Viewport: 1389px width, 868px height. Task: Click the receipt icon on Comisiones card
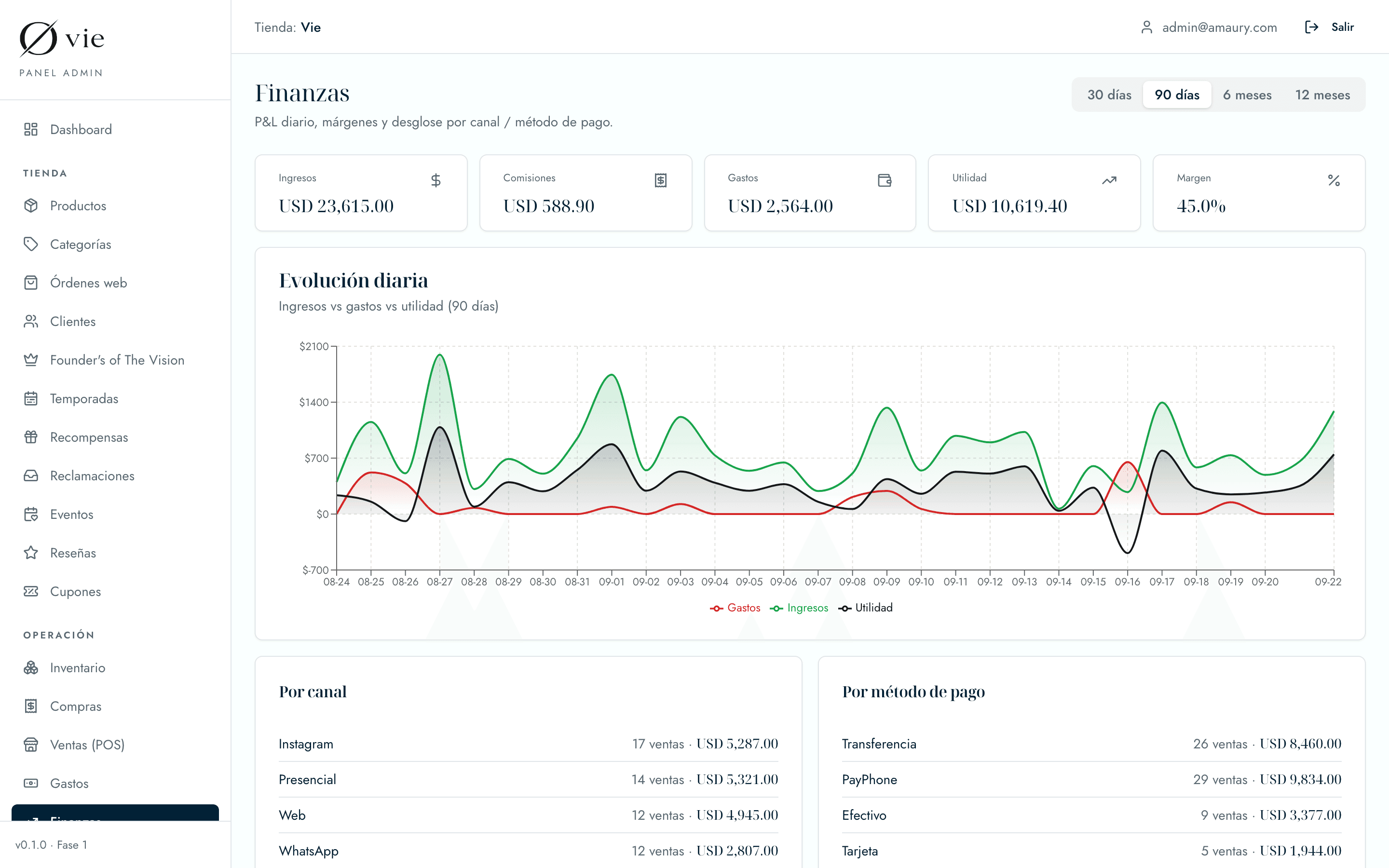tap(661, 180)
